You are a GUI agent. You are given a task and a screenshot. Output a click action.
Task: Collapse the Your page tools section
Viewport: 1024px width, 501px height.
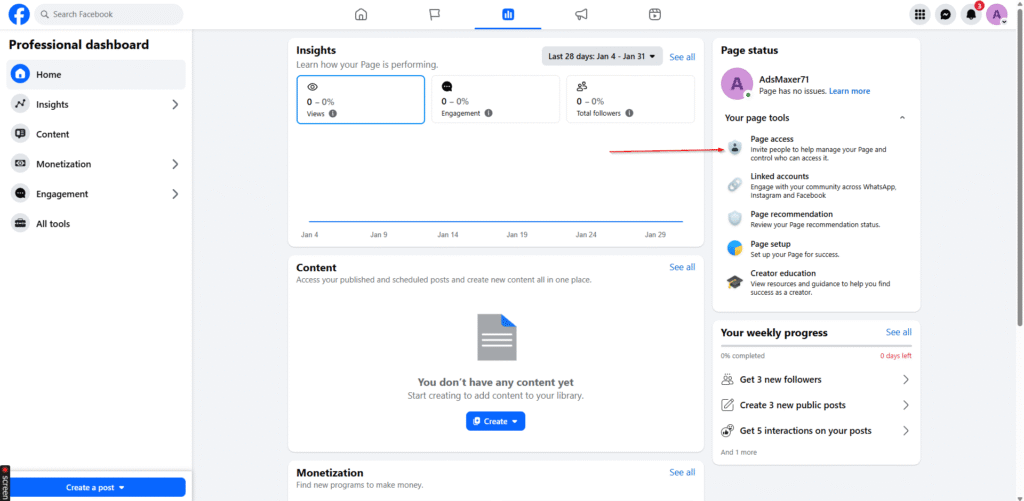click(902, 118)
